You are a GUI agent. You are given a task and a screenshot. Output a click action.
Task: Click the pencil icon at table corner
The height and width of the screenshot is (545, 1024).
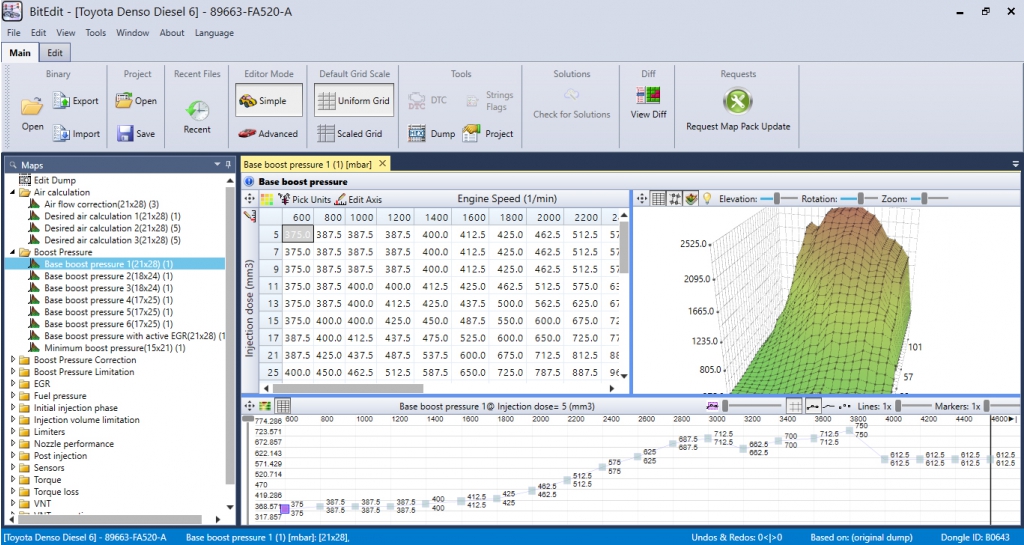click(249, 216)
